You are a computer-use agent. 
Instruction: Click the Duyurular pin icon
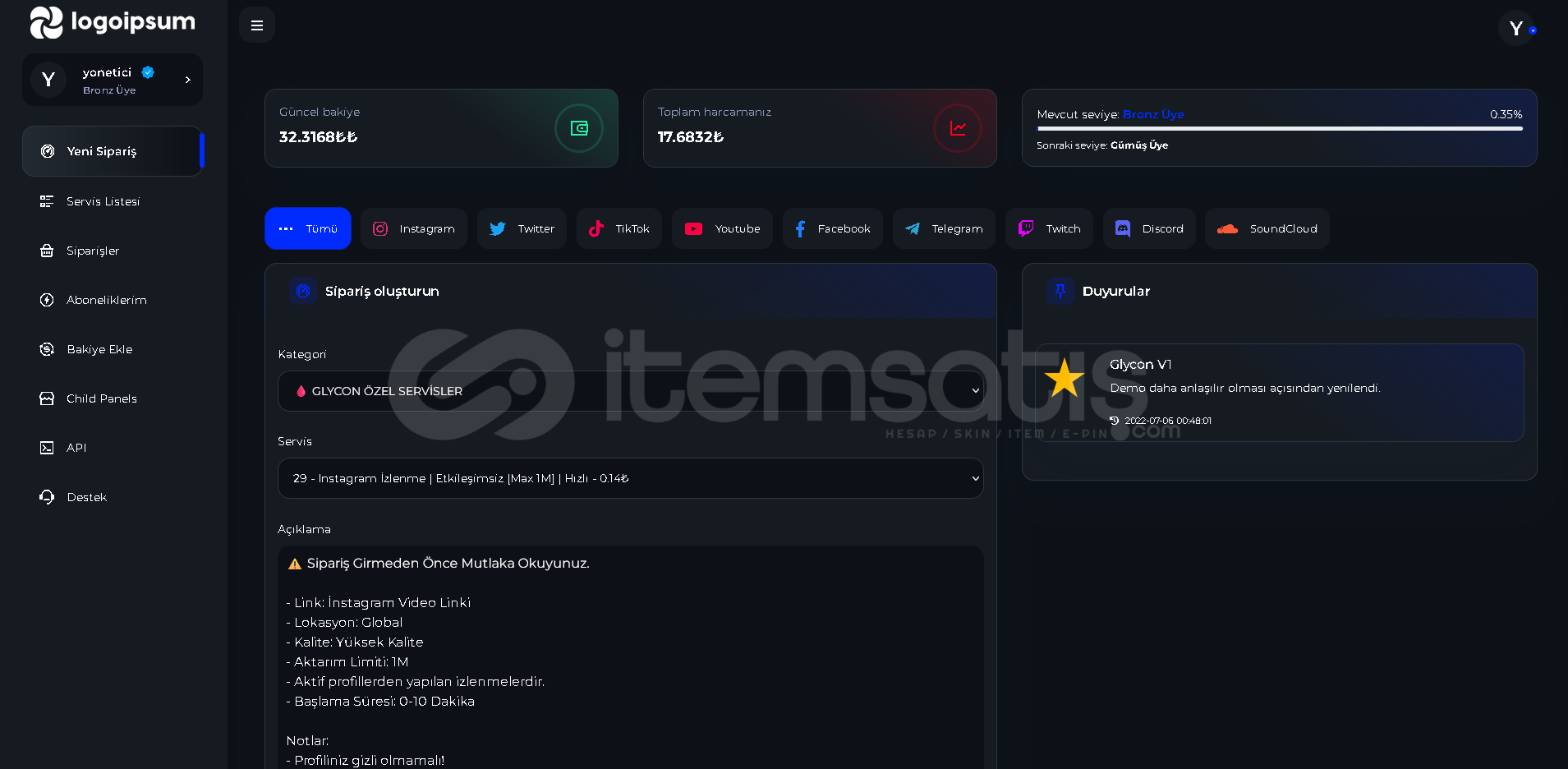(1060, 291)
